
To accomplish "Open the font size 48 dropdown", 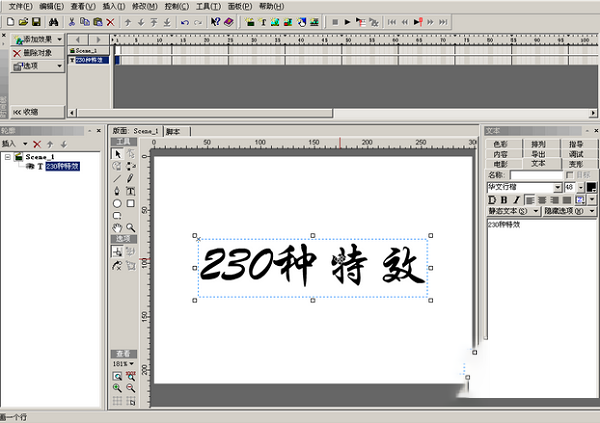I will [x=581, y=188].
